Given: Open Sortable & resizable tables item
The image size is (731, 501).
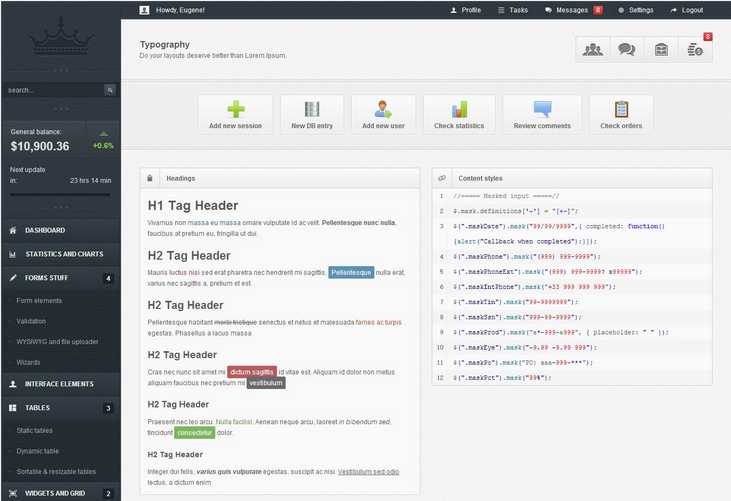Looking at the screenshot, I should pos(56,472).
